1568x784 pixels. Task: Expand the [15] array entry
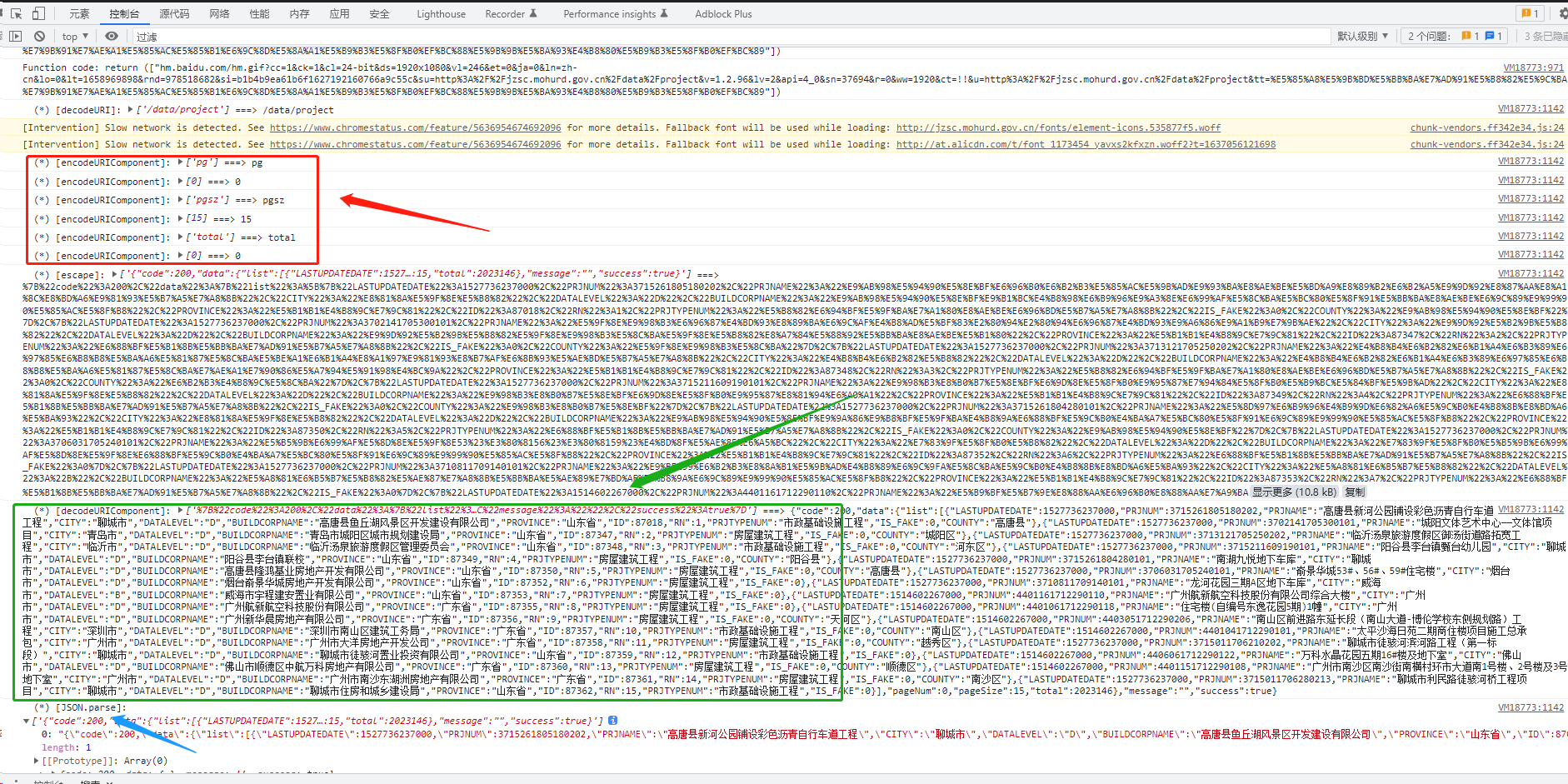(x=180, y=218)
